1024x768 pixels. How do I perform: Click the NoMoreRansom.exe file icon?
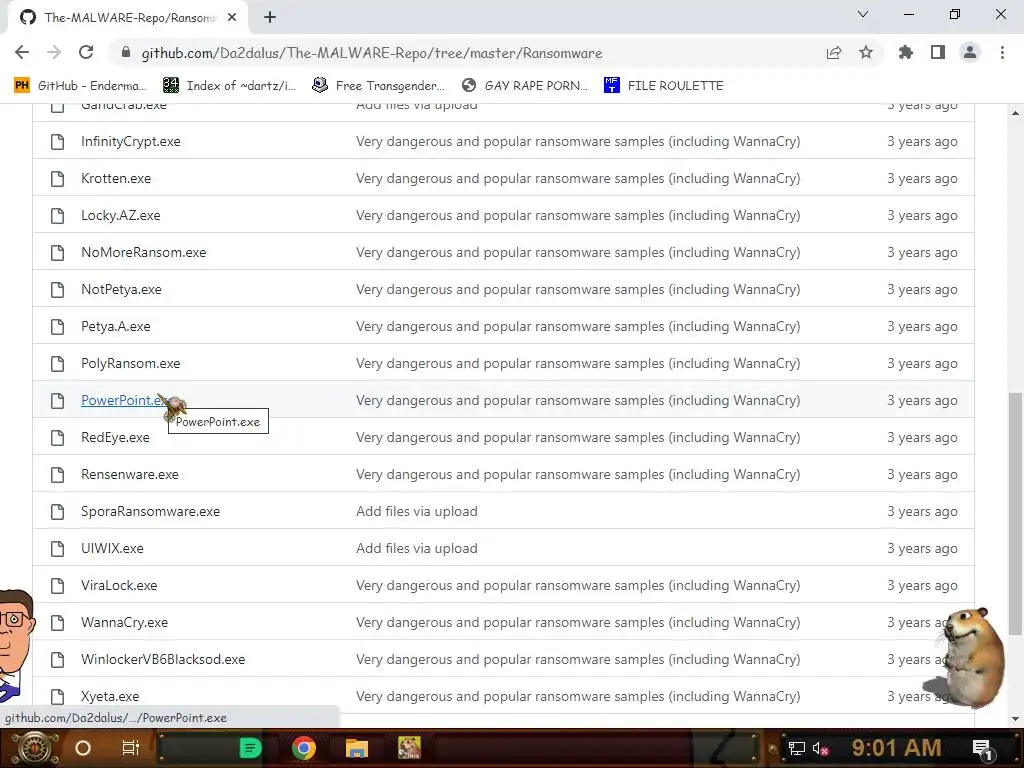tap(57, 253)
